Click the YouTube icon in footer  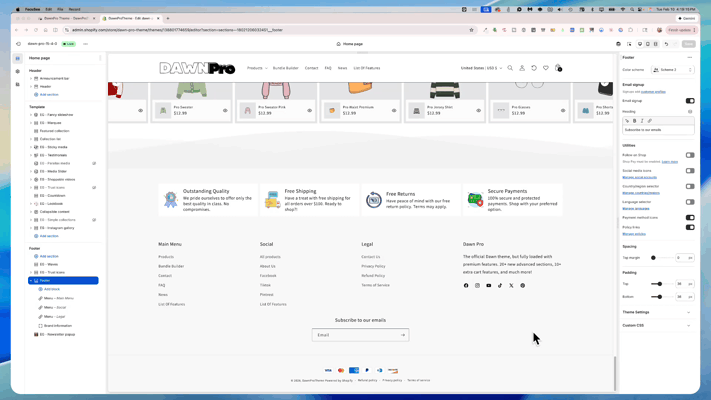click(x=489, y=285)
